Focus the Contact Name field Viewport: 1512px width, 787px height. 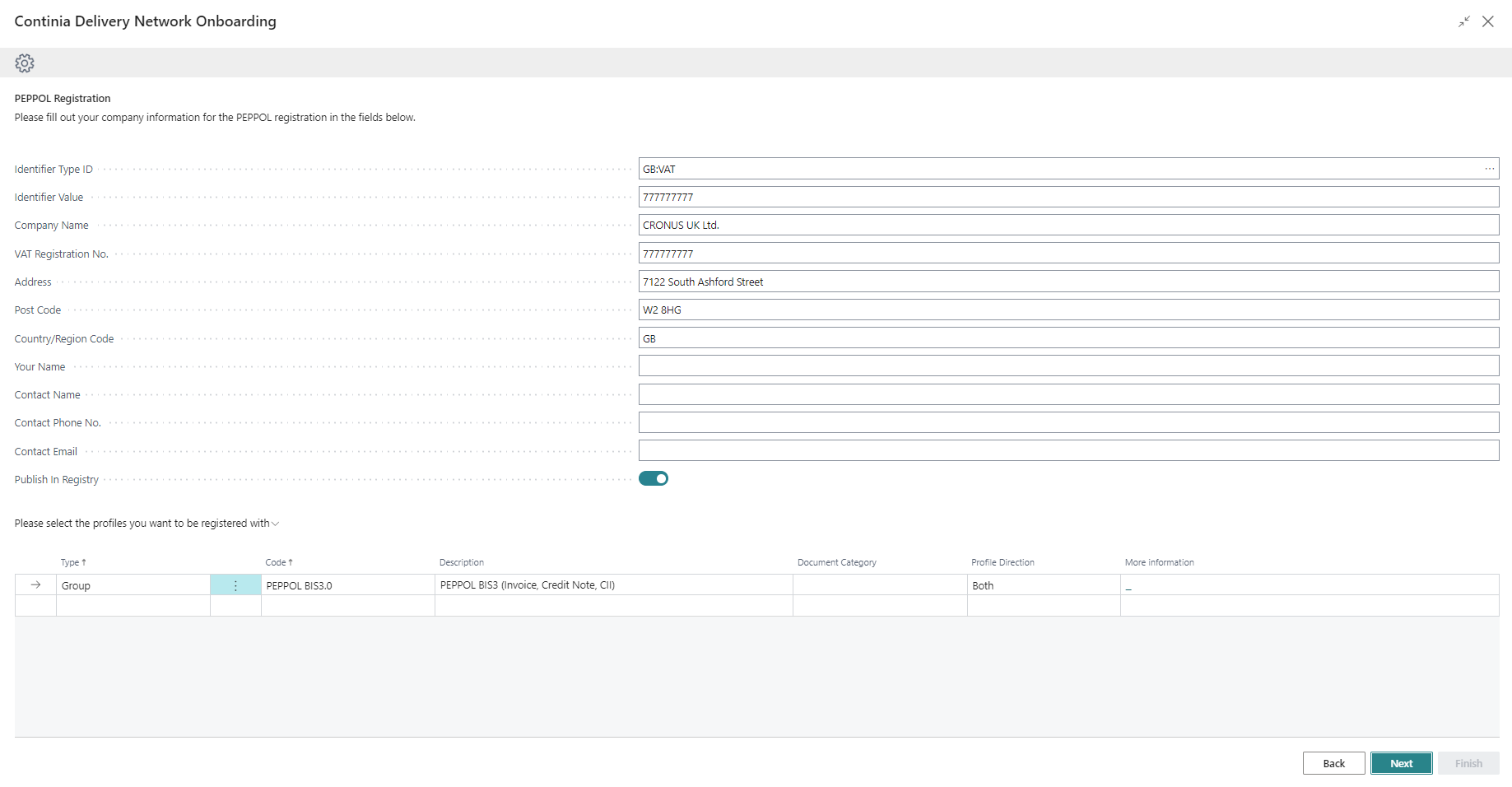click(x=1068, y=394)
